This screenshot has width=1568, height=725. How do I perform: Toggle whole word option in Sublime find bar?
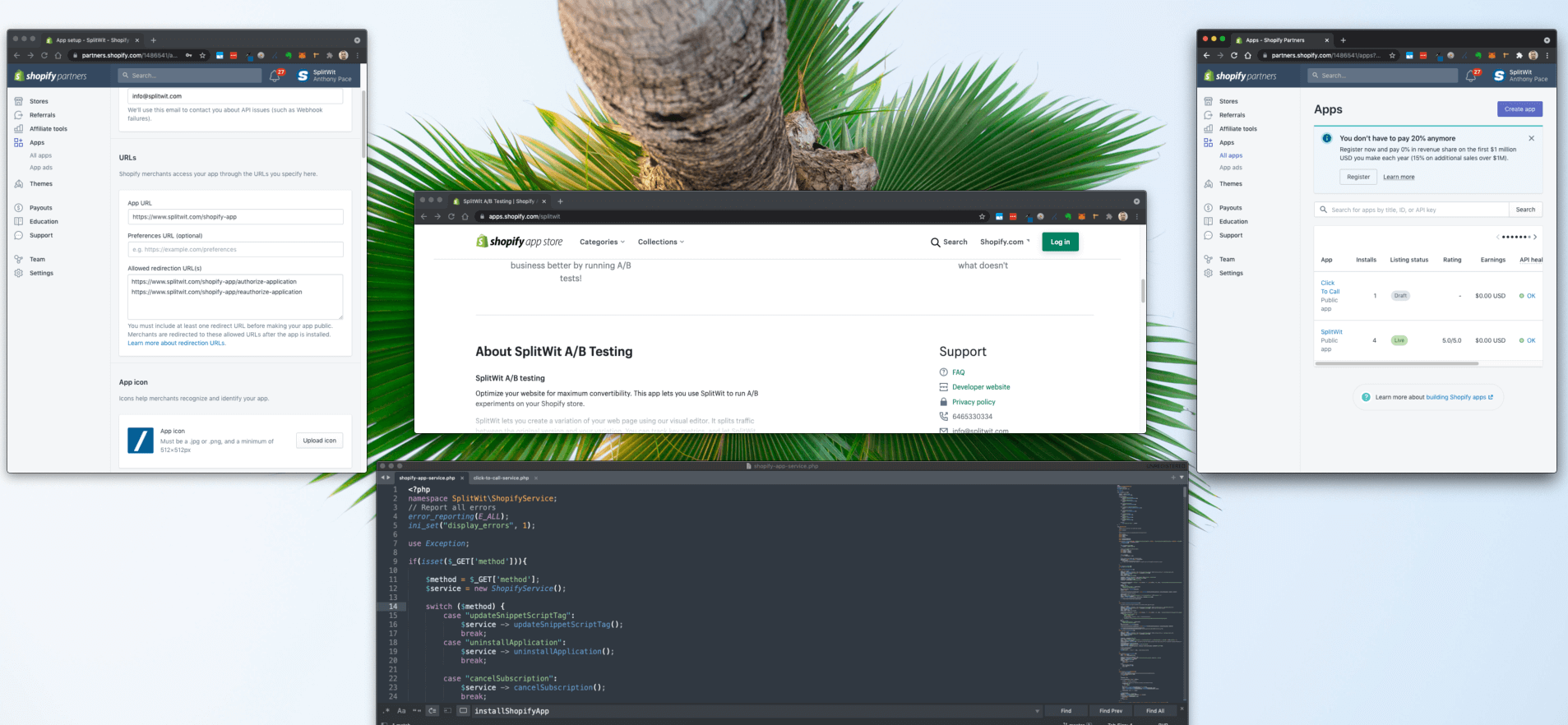[x=417, y=711]
